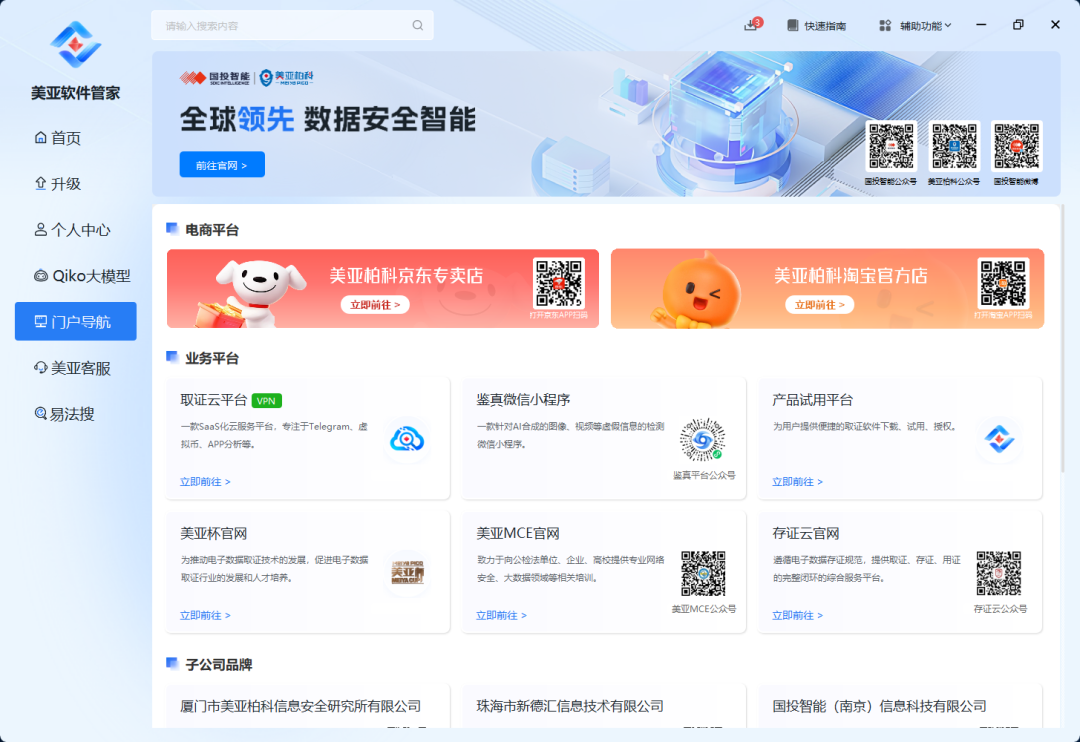Click the 前往官网 button
The height and width of the screenshot is (742, 1080).
click(x=222, y=165)
